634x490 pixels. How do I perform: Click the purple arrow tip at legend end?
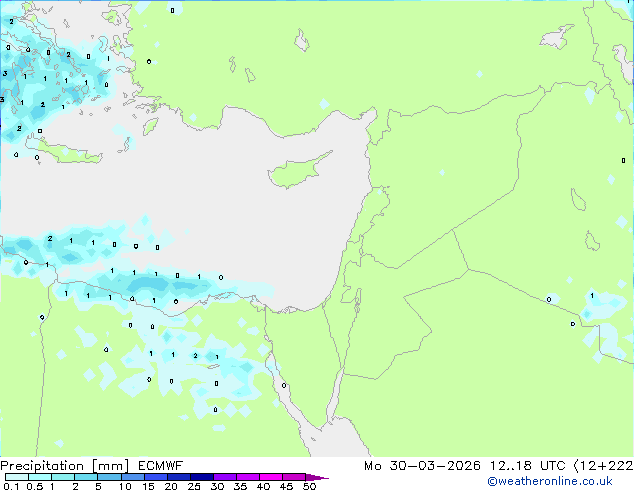coord(317,477)
